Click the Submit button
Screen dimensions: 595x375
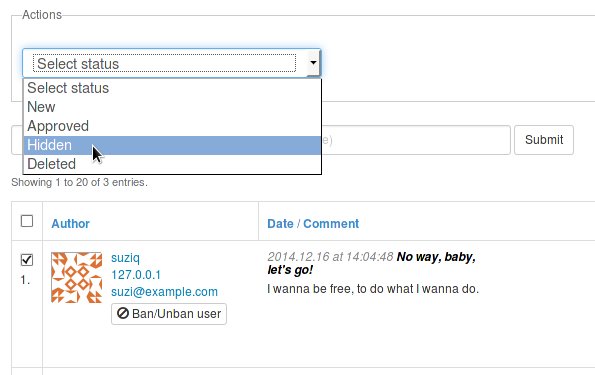(544, 140)
